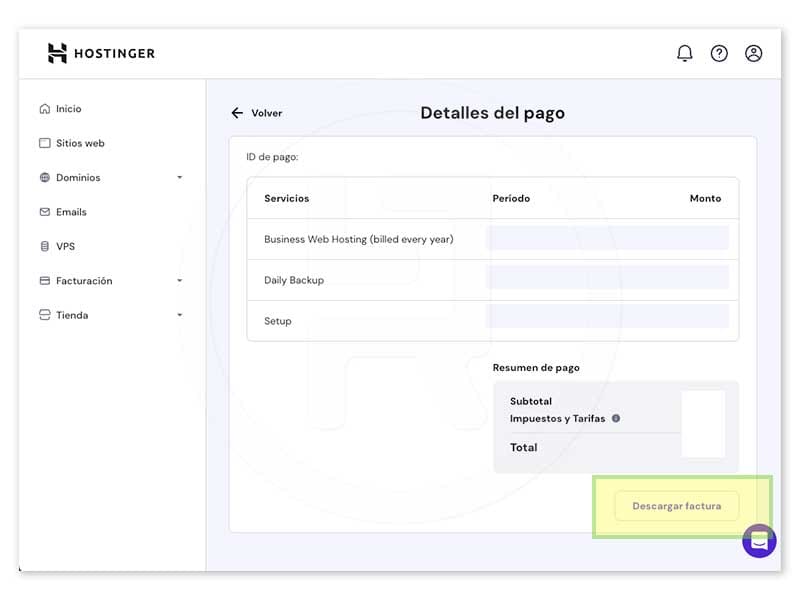Screen dimensions: 800x600
Task: Select the Daily Backup service row
Action: [x=492, y=280]
